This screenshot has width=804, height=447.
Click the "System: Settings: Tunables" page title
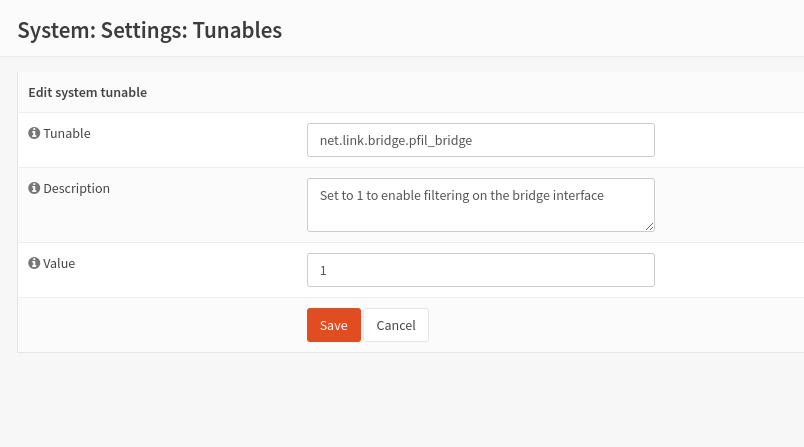pyautogui.click(x=150, y=30)
